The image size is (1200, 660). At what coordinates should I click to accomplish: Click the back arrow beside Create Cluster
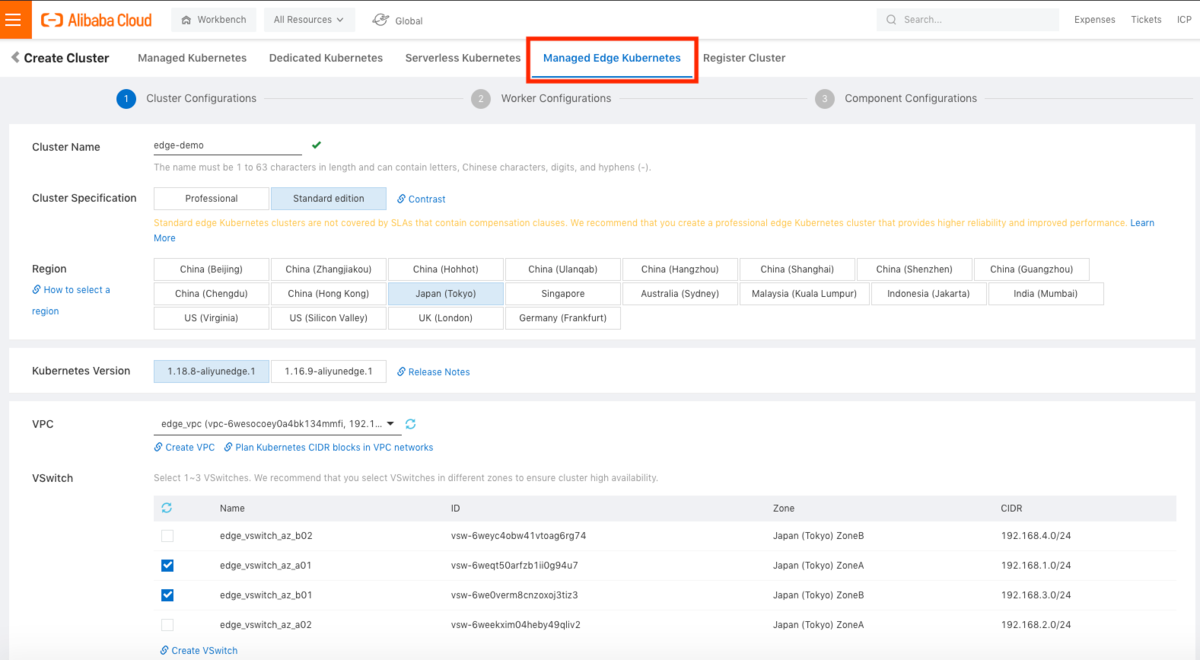tap(15, 58)
